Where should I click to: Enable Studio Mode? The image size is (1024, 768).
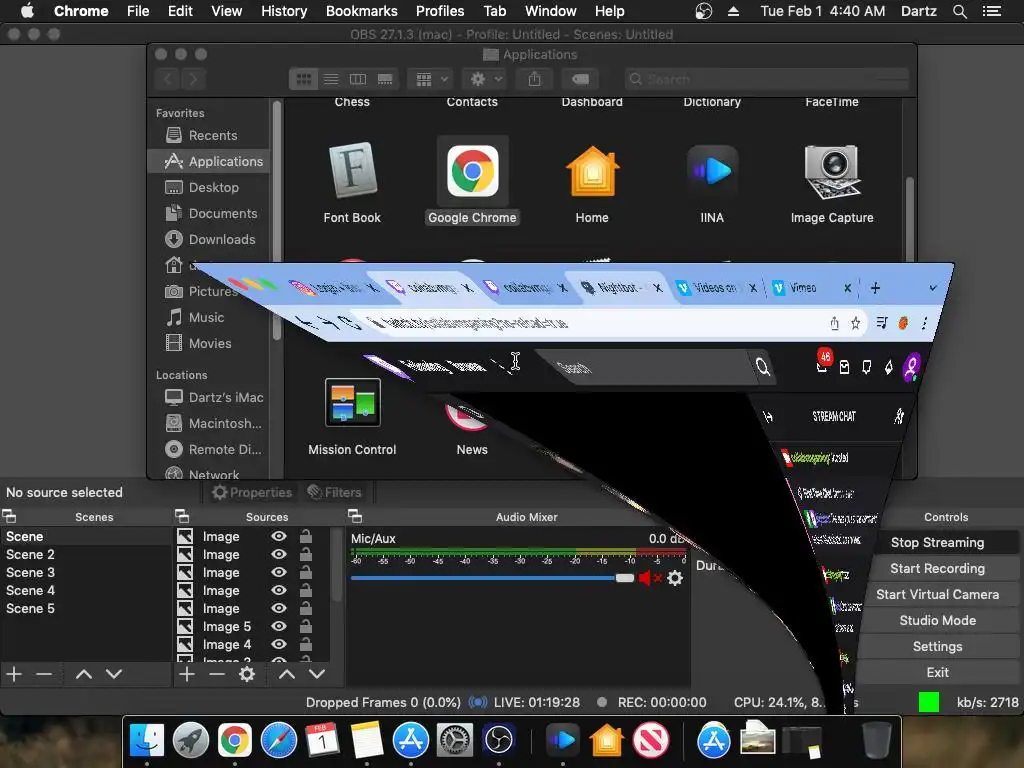tap(937, 620)
